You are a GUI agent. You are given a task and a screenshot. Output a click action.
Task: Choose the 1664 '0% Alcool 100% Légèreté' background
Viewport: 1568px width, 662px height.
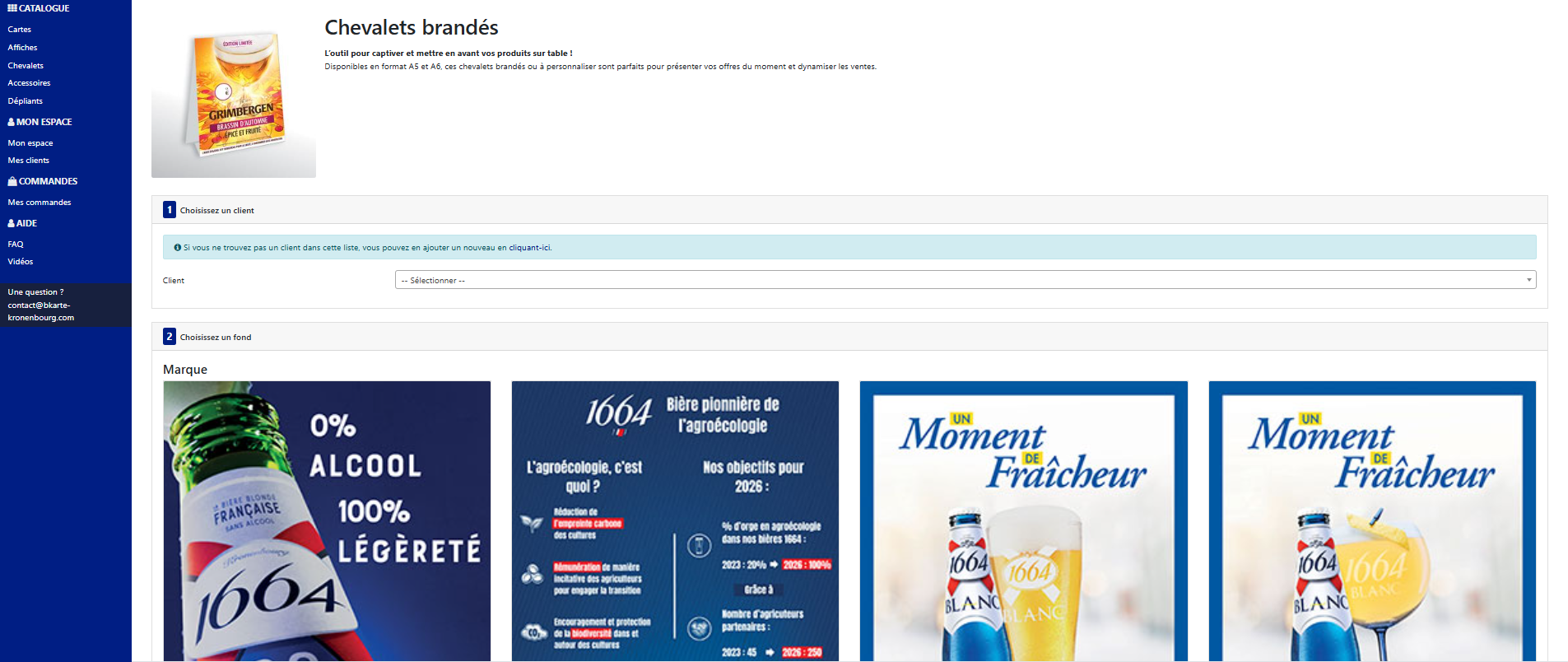point(327,521)
